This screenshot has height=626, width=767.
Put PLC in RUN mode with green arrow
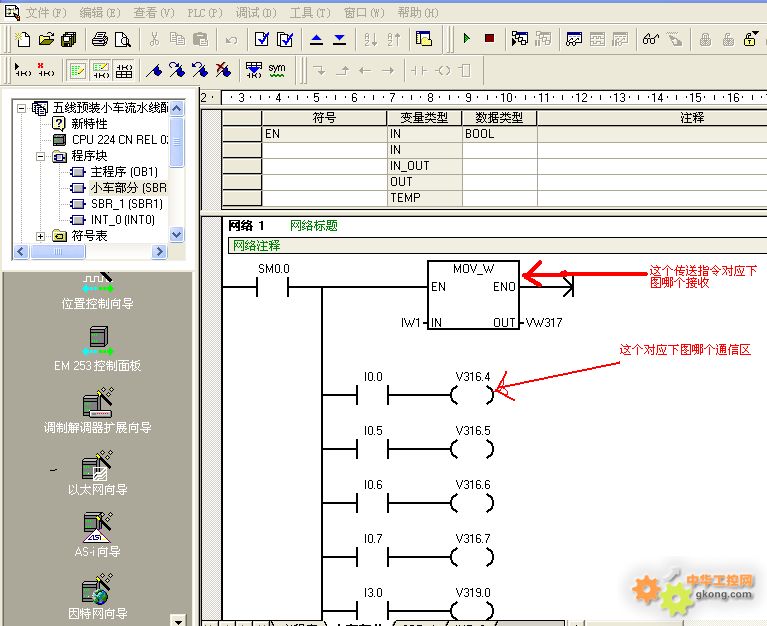point(467,38)
